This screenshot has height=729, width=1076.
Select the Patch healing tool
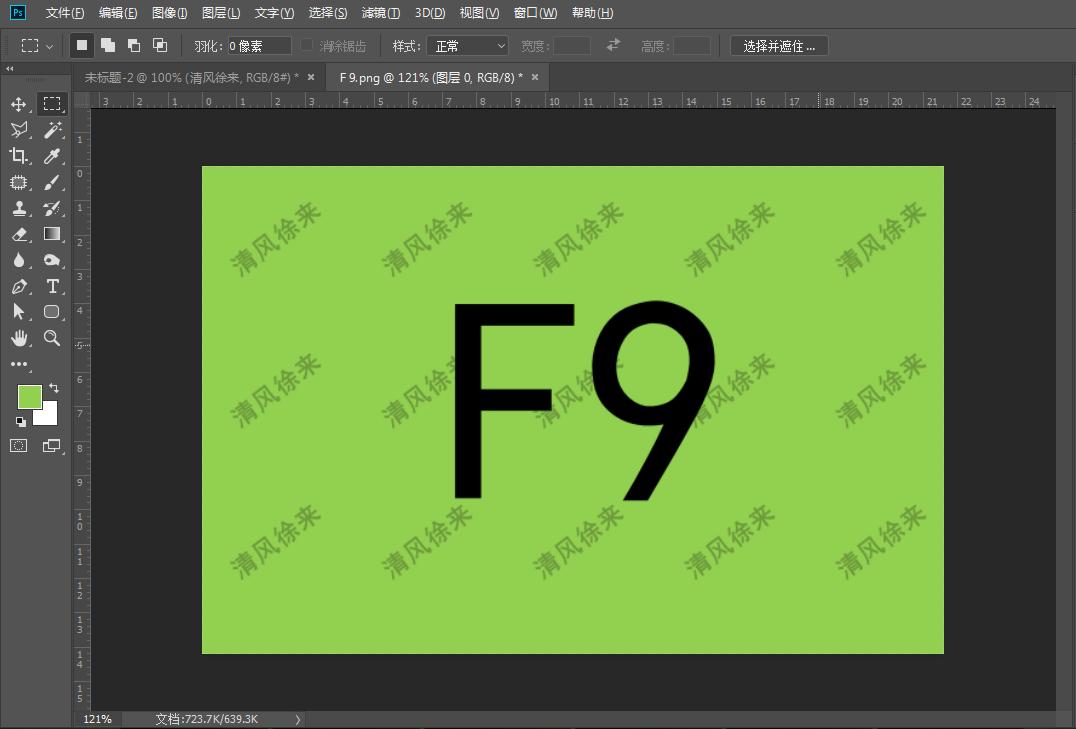point(19,182)
